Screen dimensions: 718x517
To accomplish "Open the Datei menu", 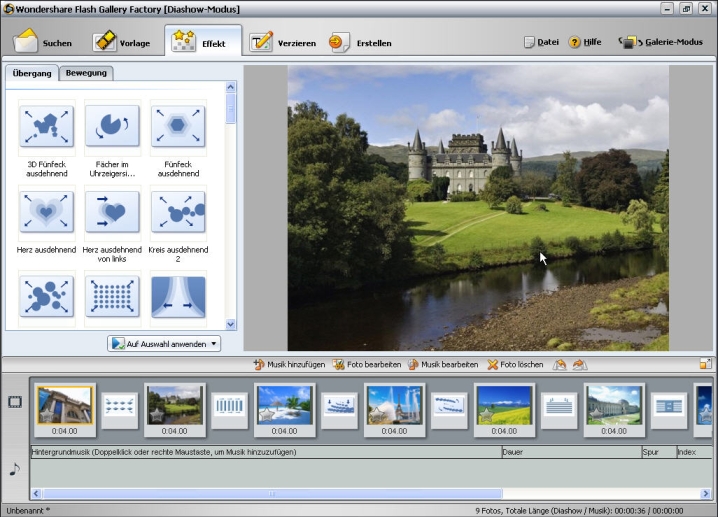I will (x=541, y=43).
